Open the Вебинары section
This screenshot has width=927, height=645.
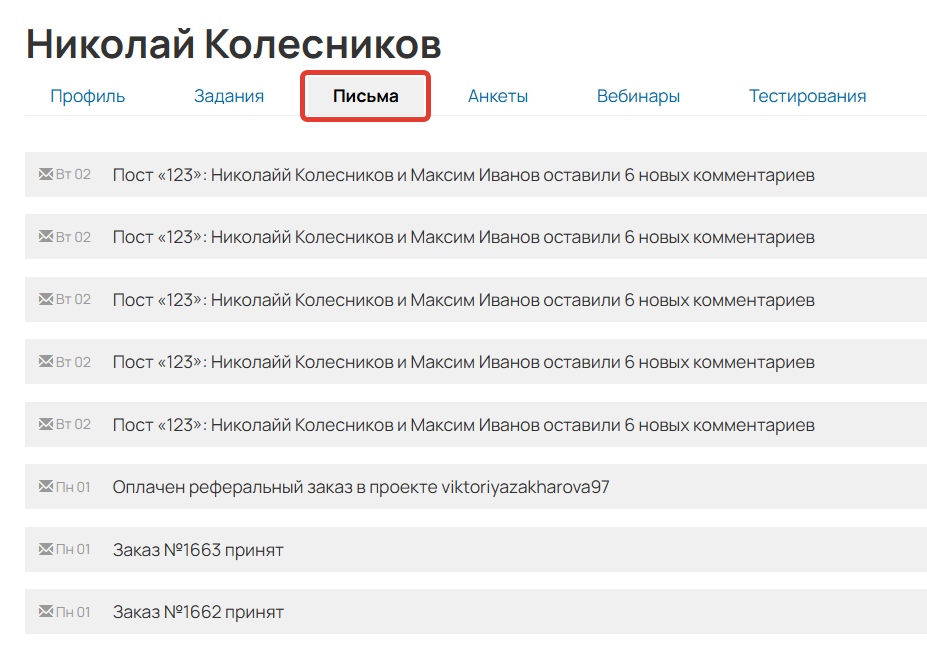pyautogui.click(x=638, y=96)
